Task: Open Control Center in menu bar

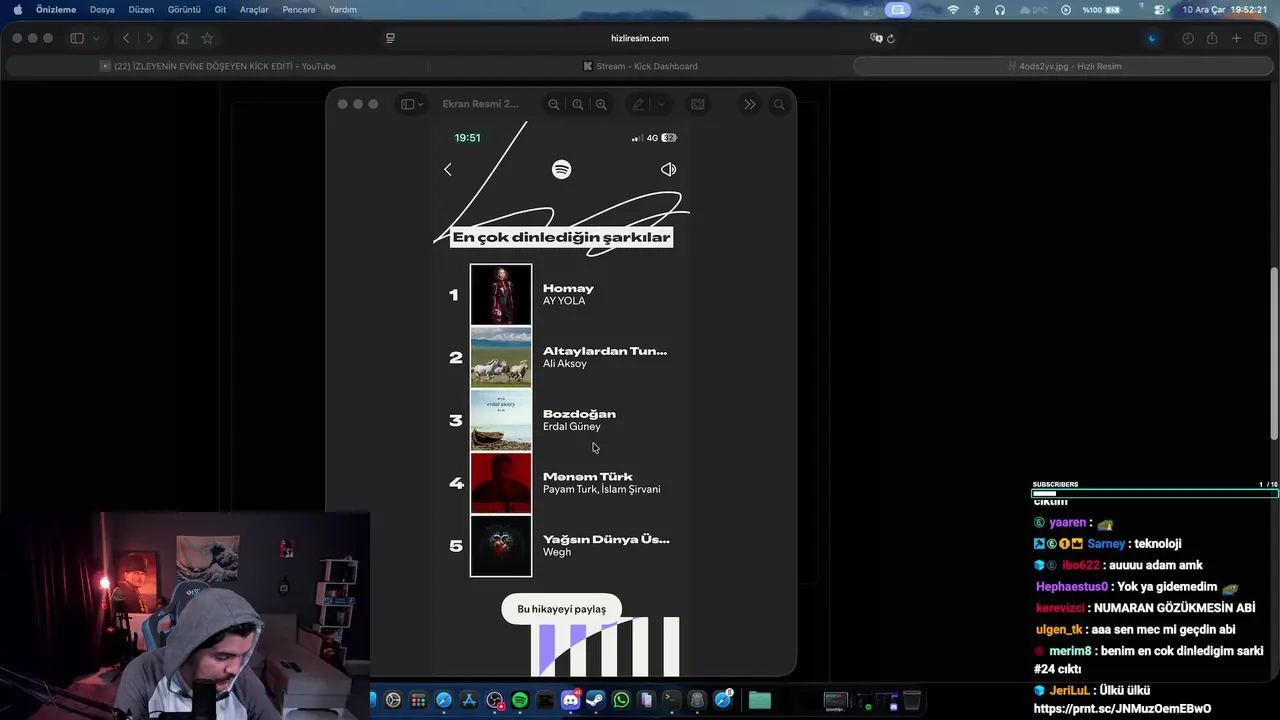Action: (1160, 10)
